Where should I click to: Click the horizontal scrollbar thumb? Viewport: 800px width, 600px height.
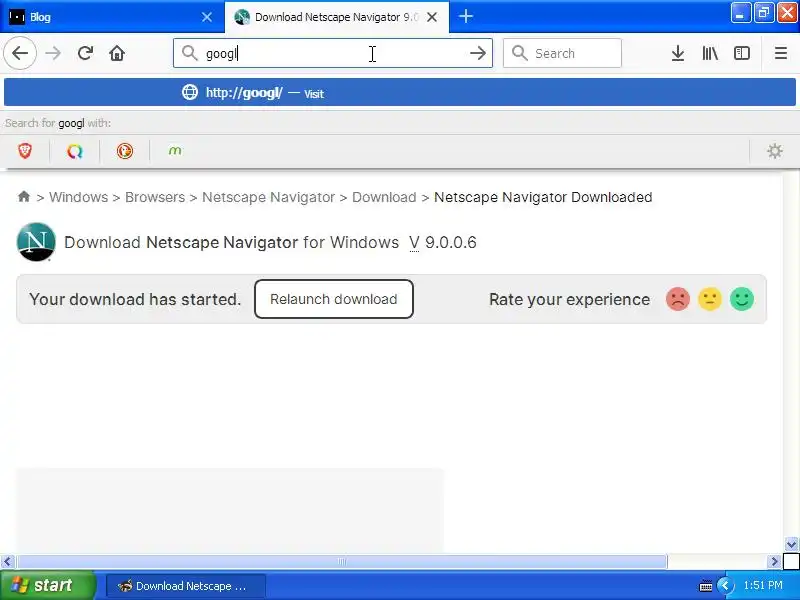coord(341,562)
